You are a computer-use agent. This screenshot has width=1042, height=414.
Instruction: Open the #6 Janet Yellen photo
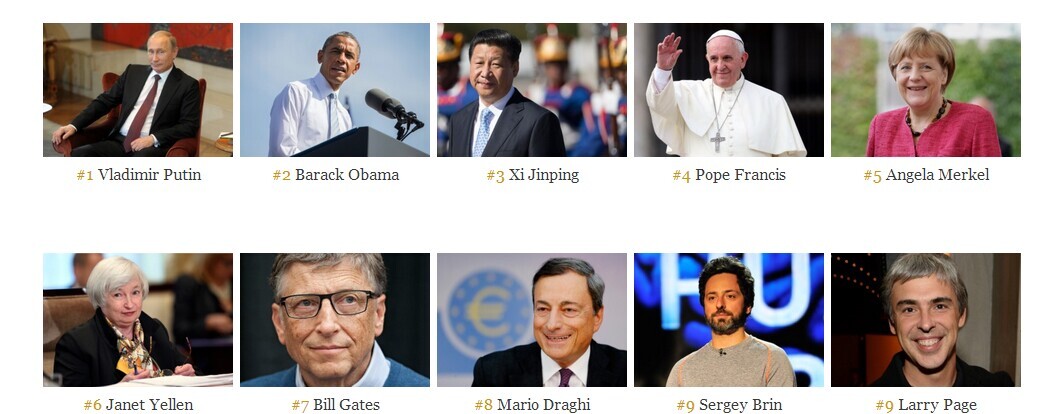[x=138, y=320]
